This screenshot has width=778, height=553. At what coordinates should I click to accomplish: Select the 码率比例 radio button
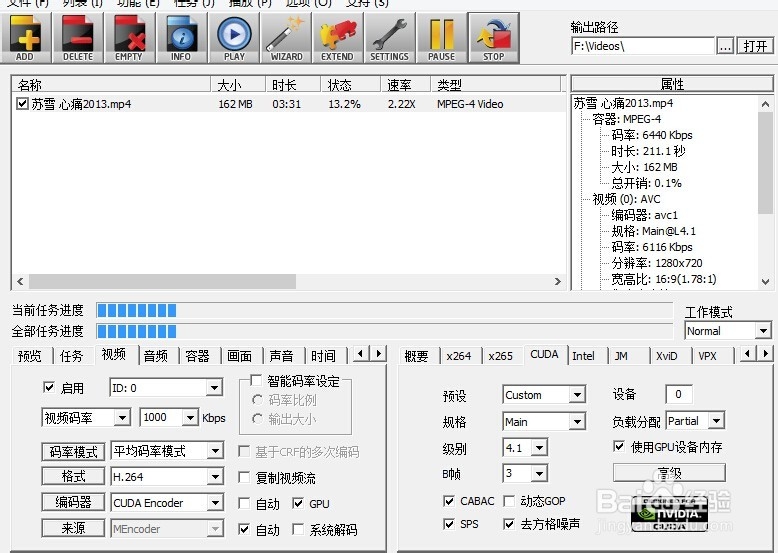click(x=257, y=399)
